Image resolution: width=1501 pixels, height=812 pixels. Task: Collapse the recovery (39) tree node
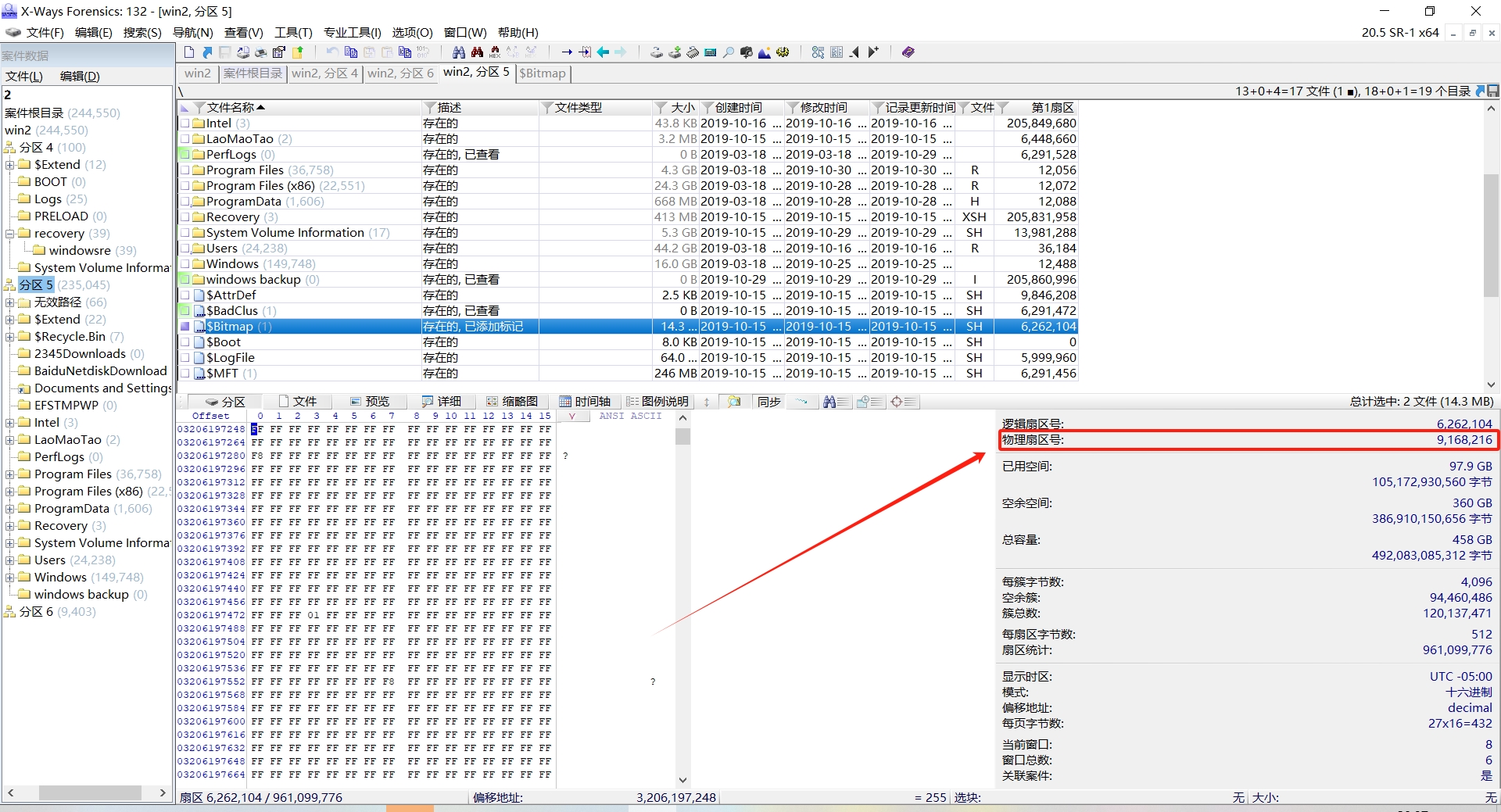click(9, 234)
